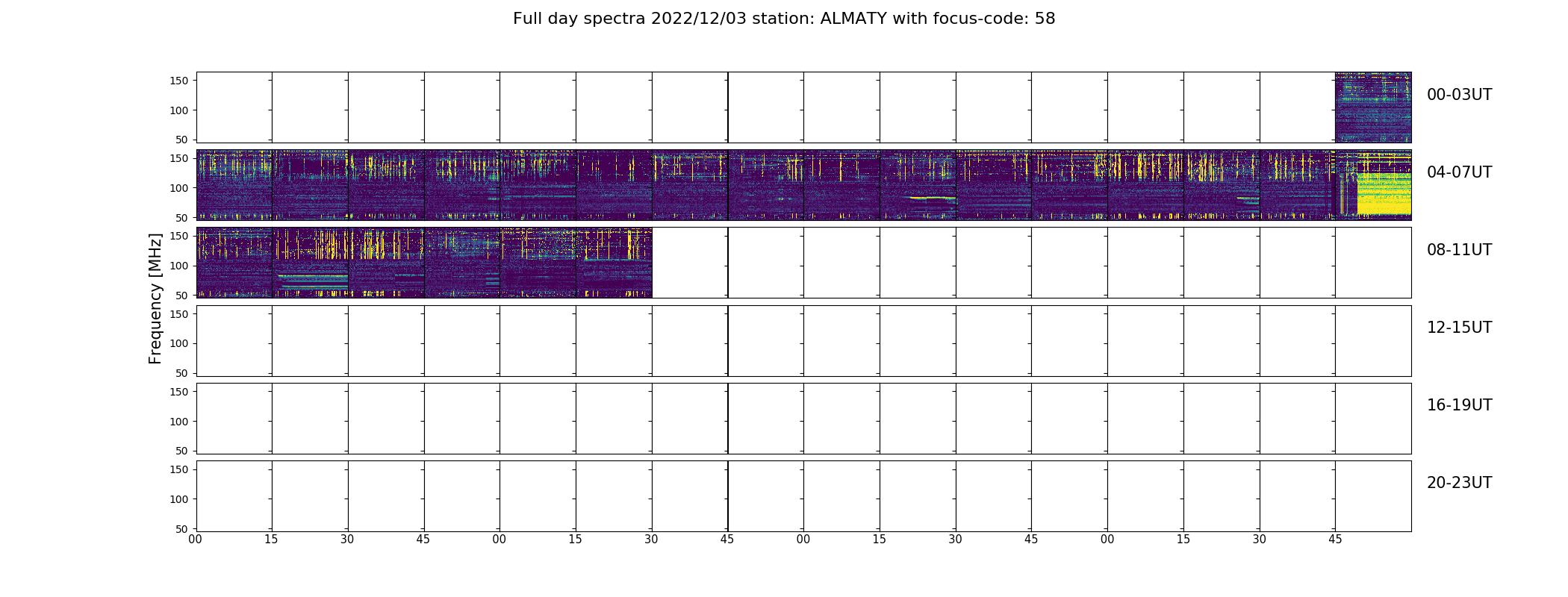Select the 16-19UT row label
1568x597 pixels.
(1459, 405)
